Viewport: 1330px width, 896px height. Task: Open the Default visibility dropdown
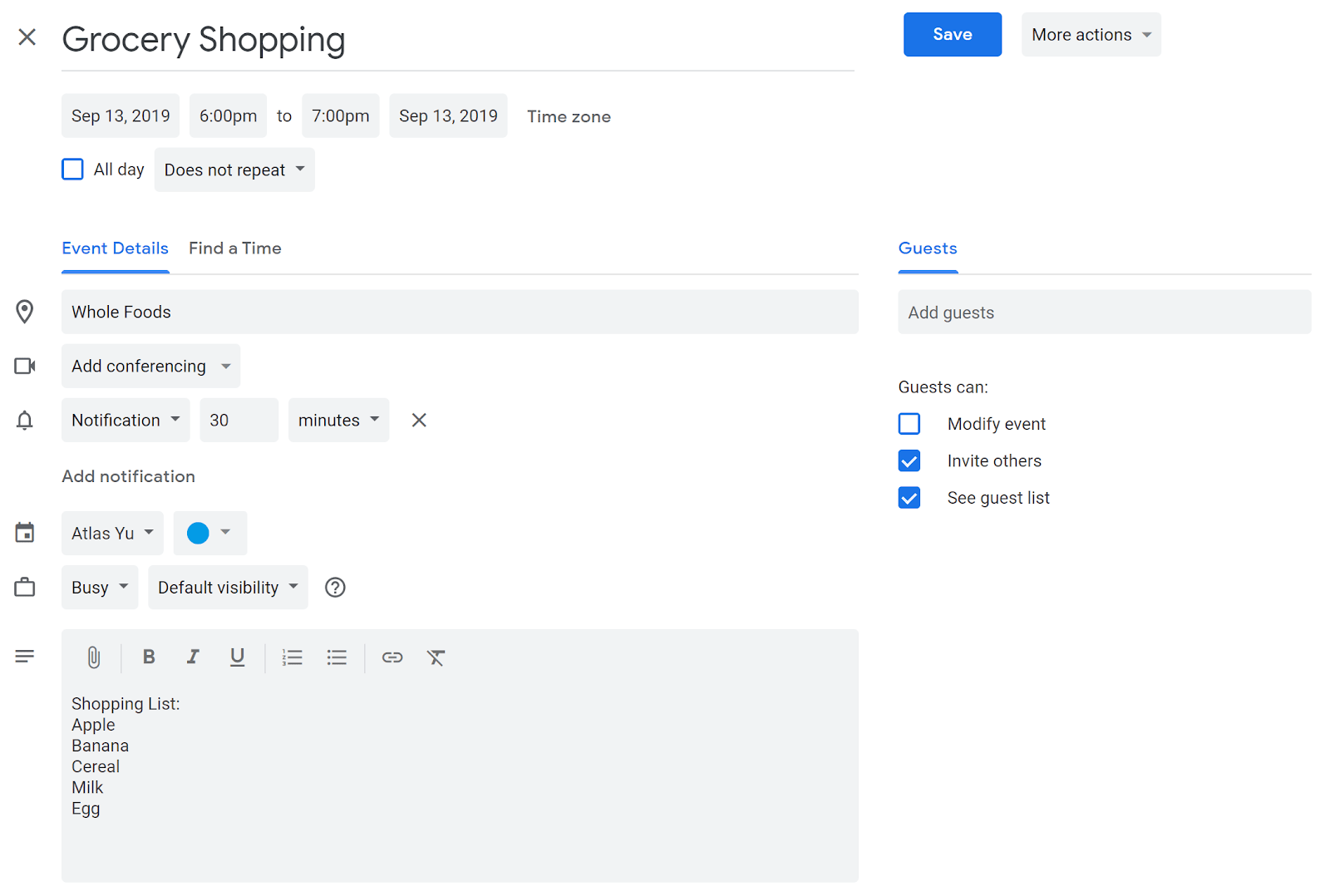tap(228, 588)
